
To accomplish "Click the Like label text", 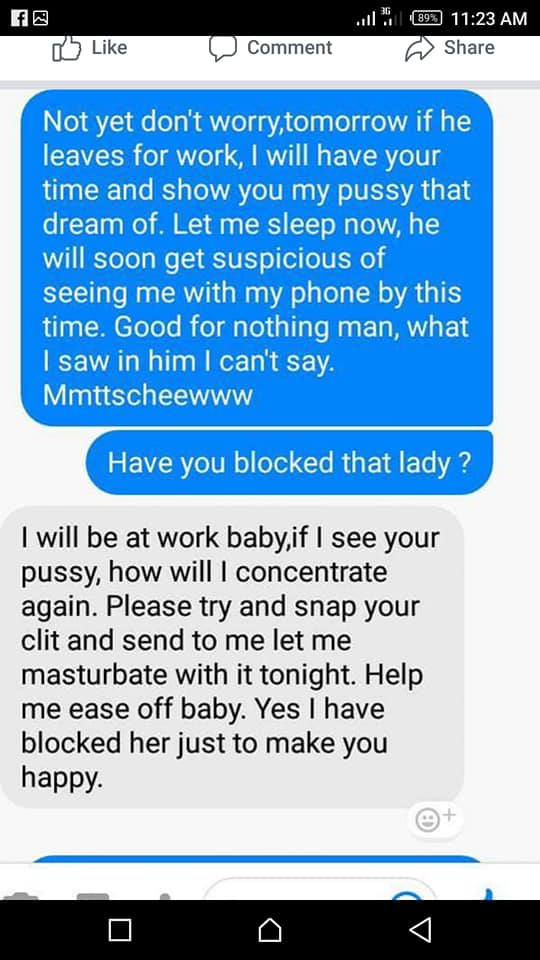I will pos(110,47).
